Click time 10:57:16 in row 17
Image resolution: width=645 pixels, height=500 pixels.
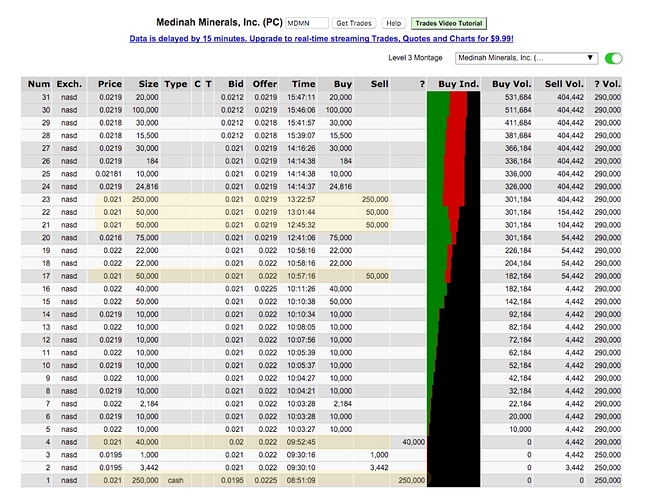301,275
